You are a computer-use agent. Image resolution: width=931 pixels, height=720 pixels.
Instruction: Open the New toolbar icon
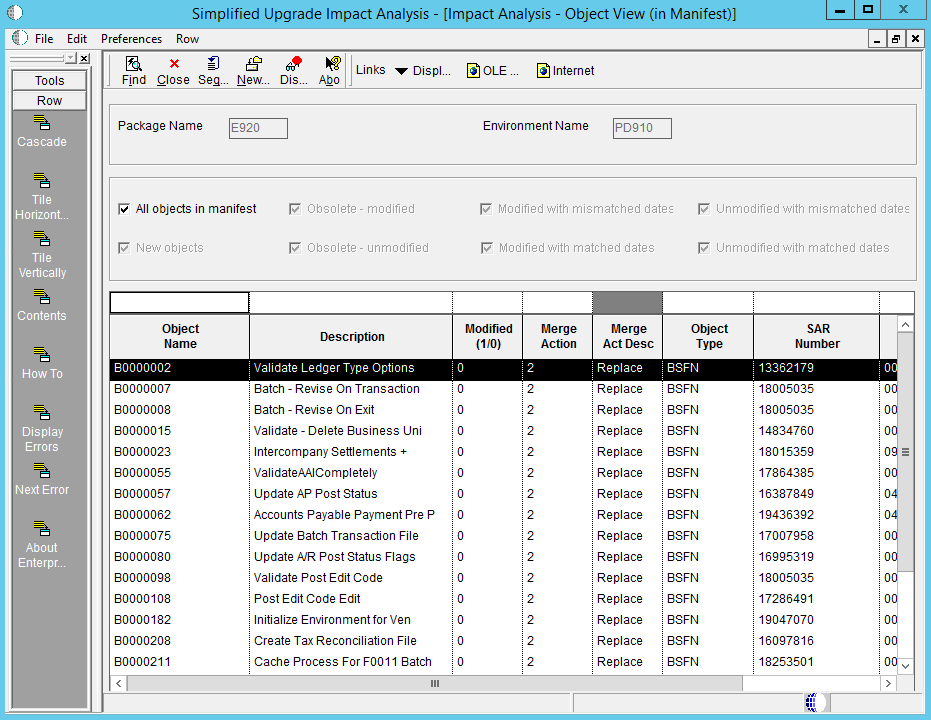(x=253, y=71)
